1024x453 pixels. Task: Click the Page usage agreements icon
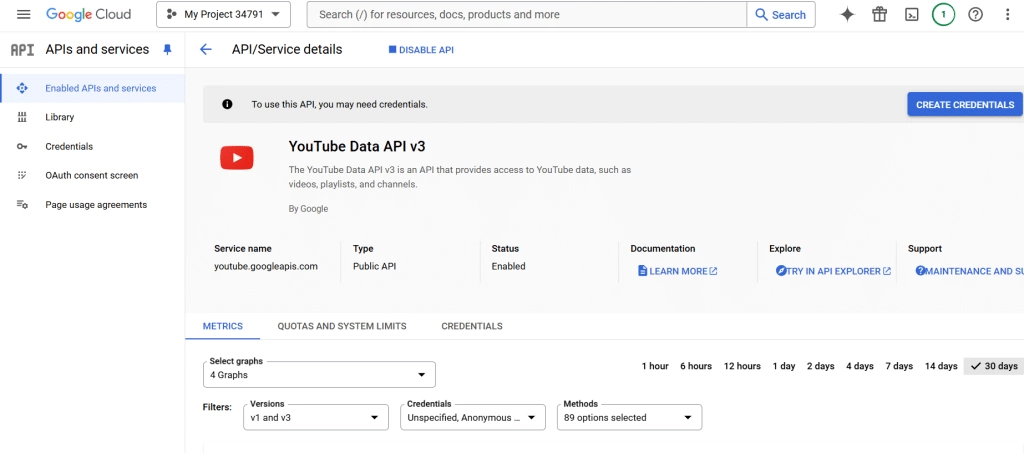(x=22, y=205)
